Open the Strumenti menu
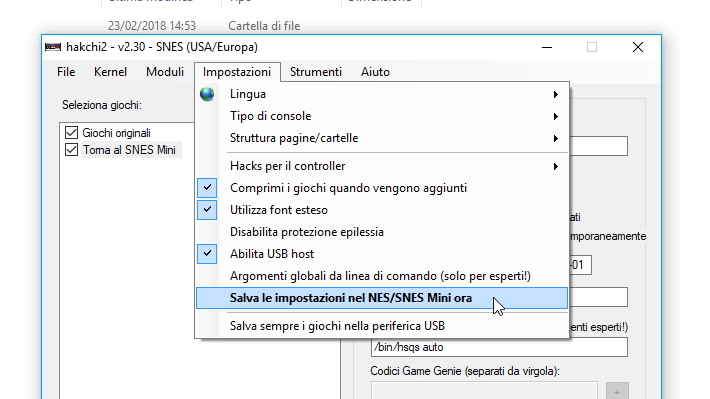The image size is (710, 399). tap(316, 72)
